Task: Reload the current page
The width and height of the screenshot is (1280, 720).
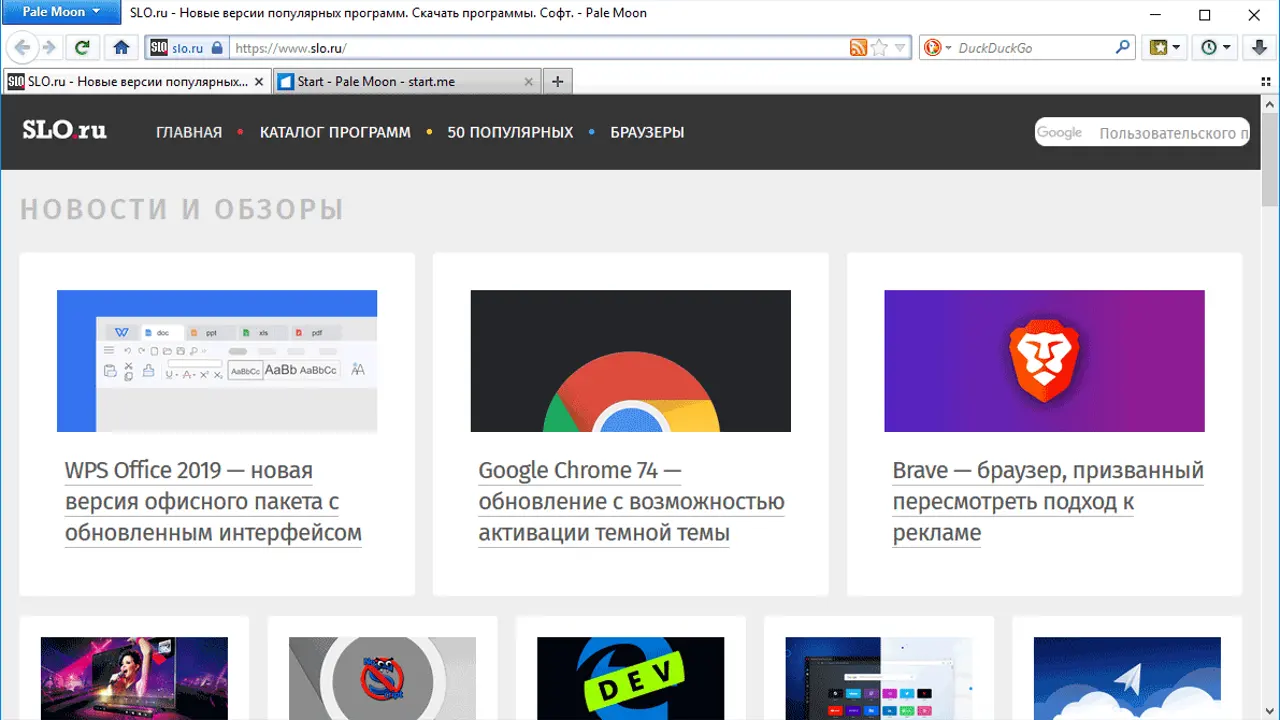Action: click(83, 47)
